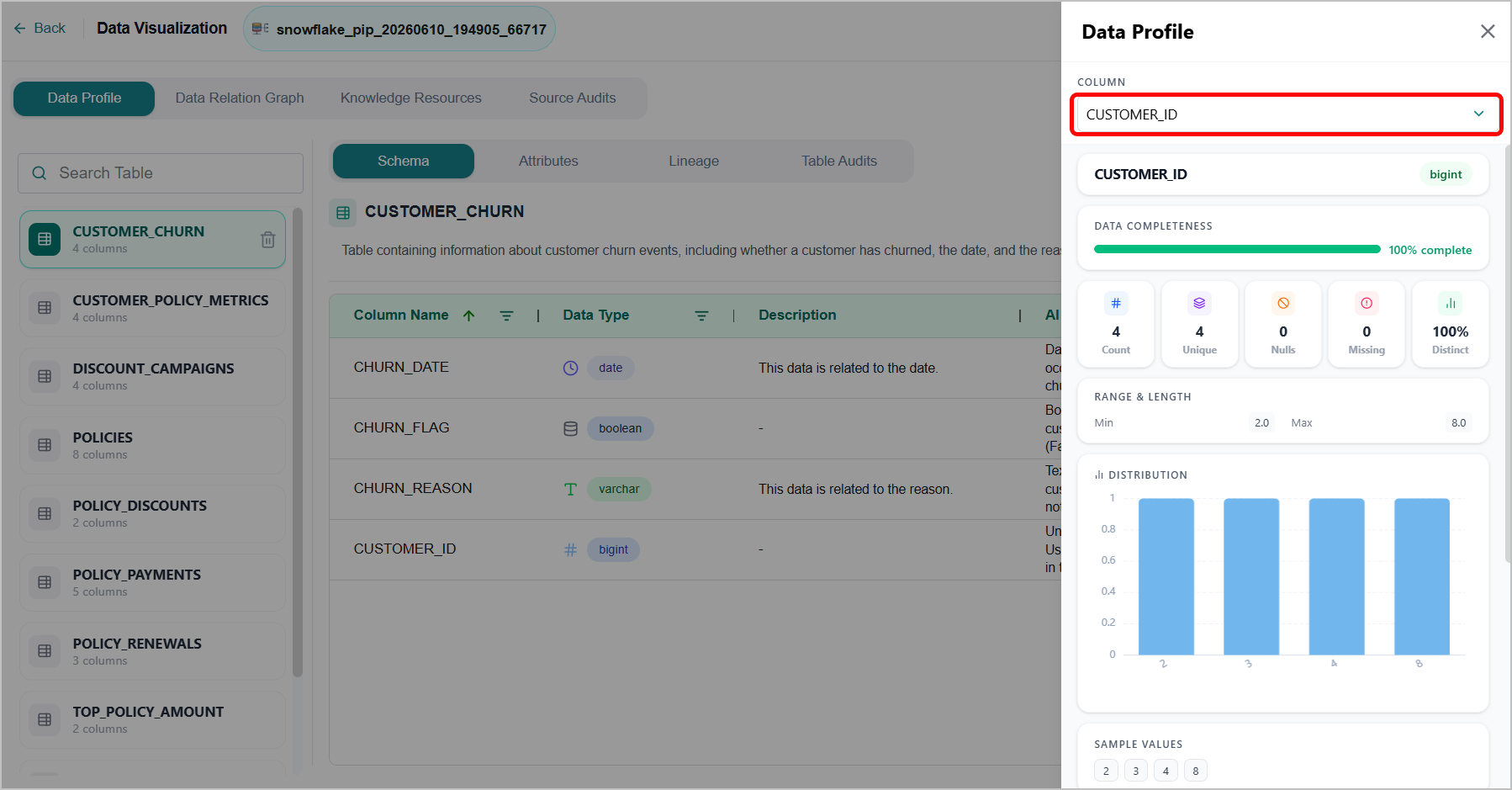
Task: Click the Count hash icon in profile
Action: click(x=1116, y=303)
